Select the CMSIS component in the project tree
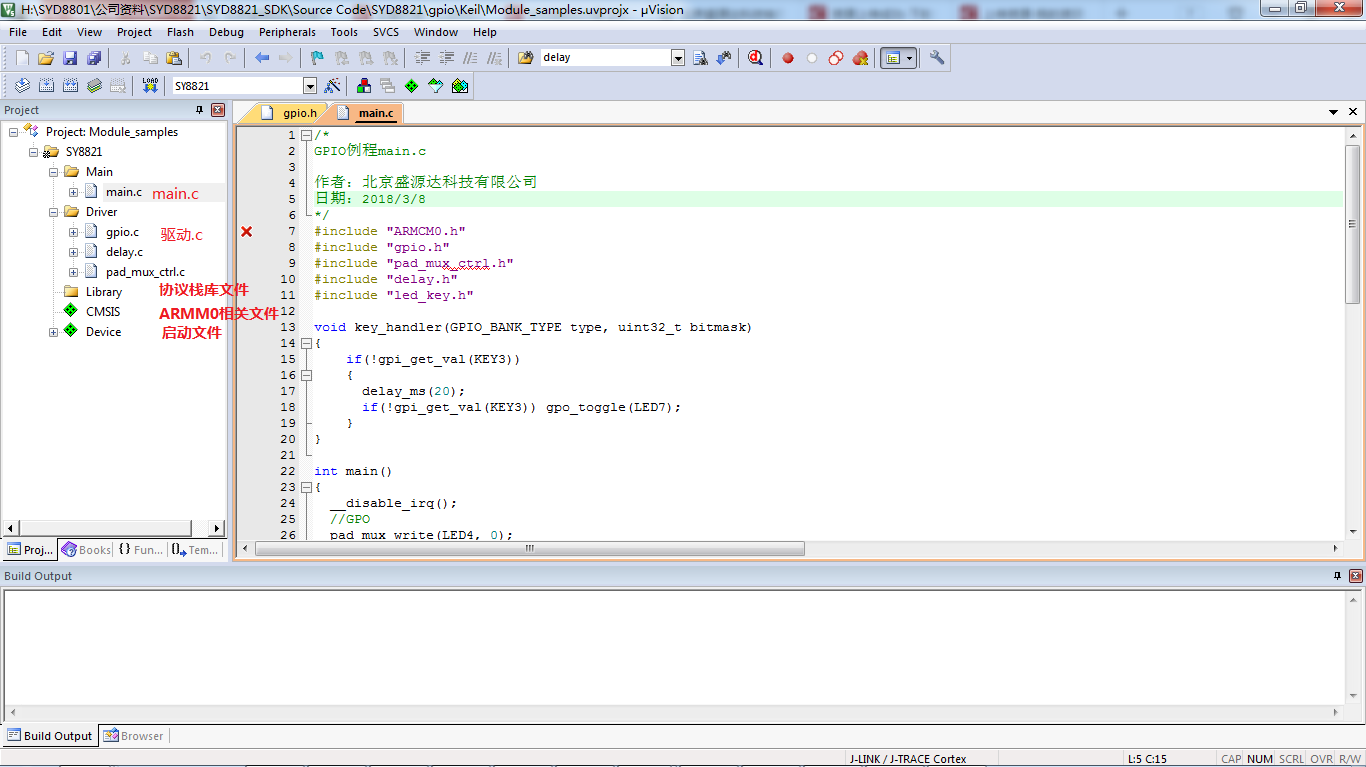1366x767 pixels. click(x=102, y=312)
